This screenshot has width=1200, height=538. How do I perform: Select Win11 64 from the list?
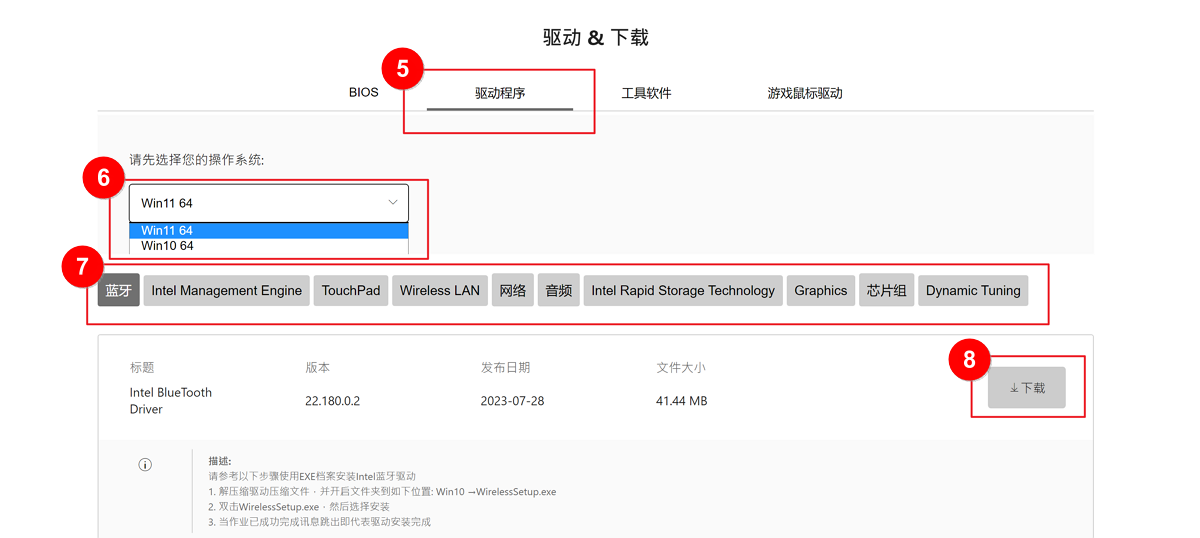click(268, 231)
